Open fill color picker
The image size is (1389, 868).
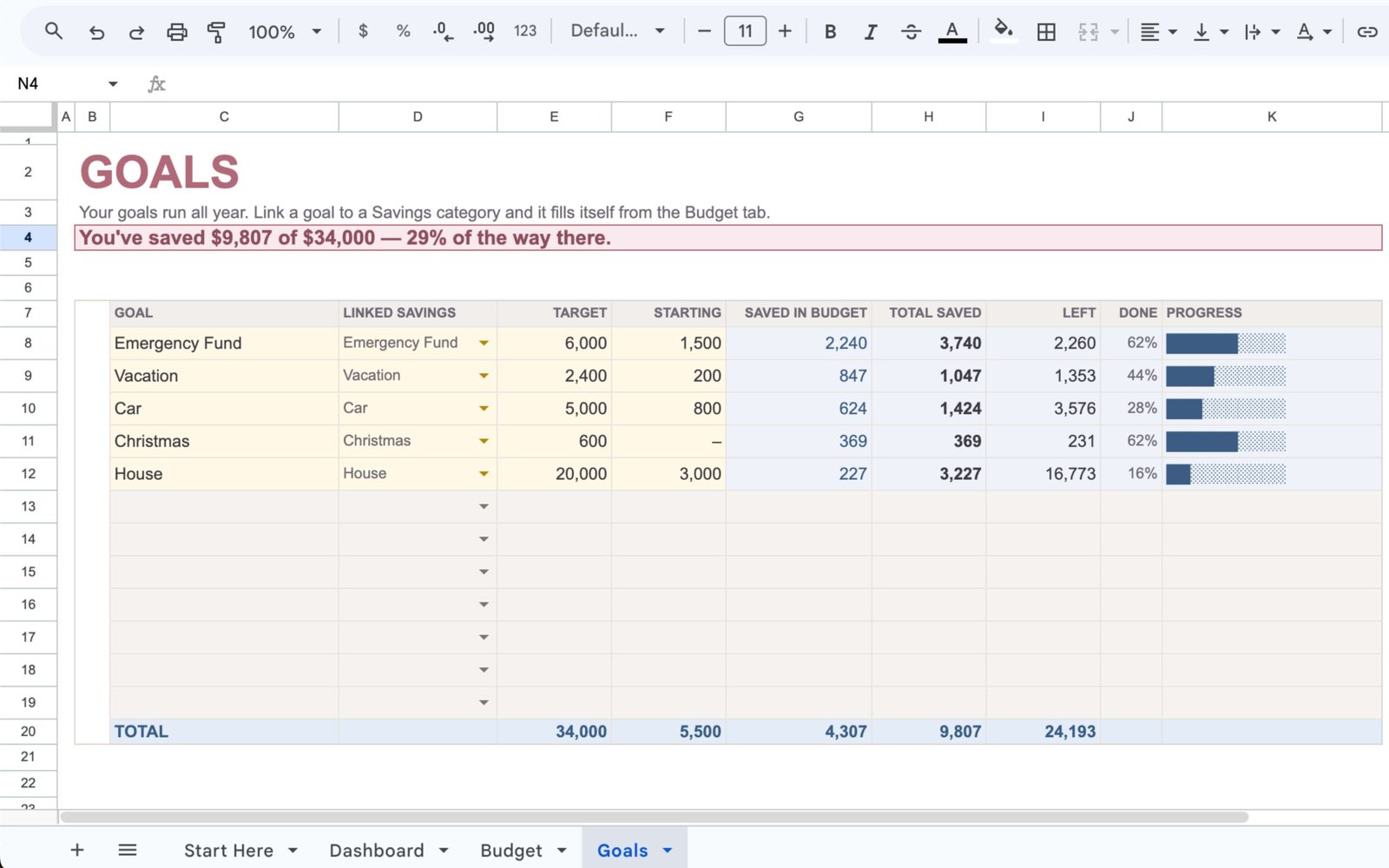pos(1004,31)
